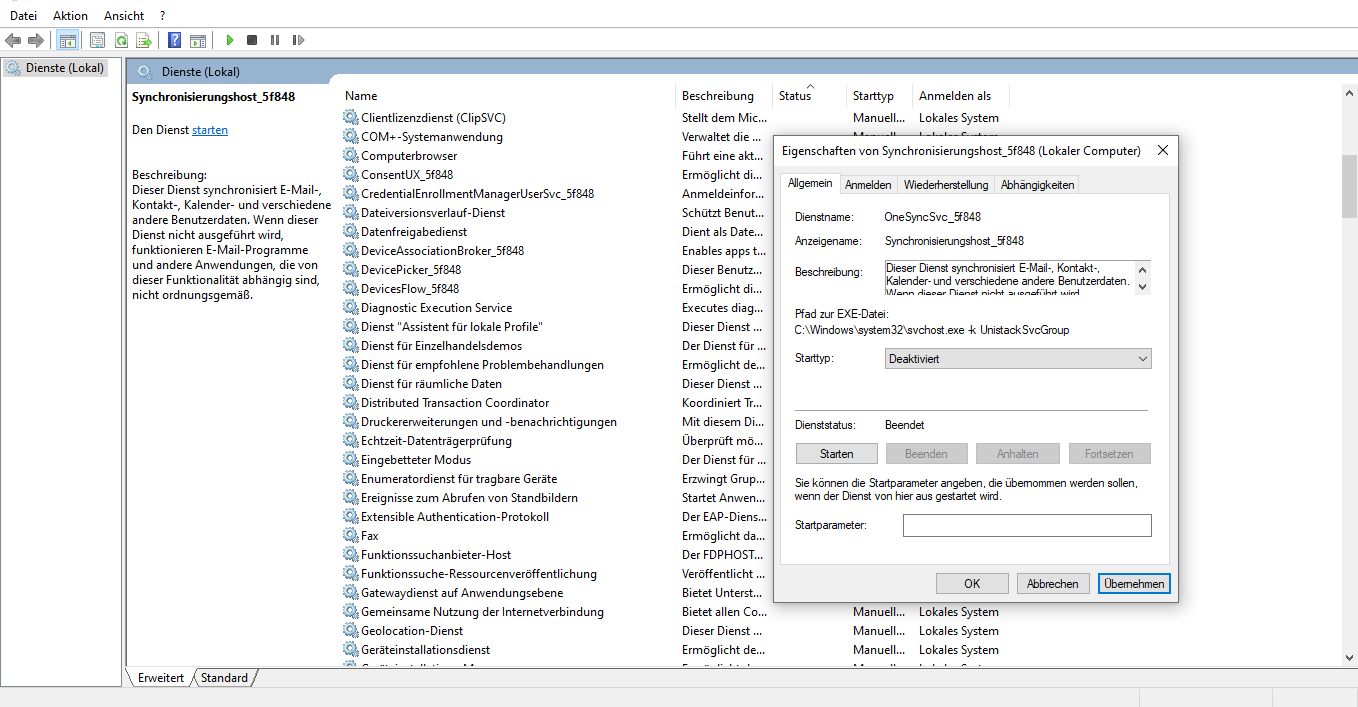Click the Übernehmen button
The height and width of the screenshot is (707, 1358).
(1134, 584)
